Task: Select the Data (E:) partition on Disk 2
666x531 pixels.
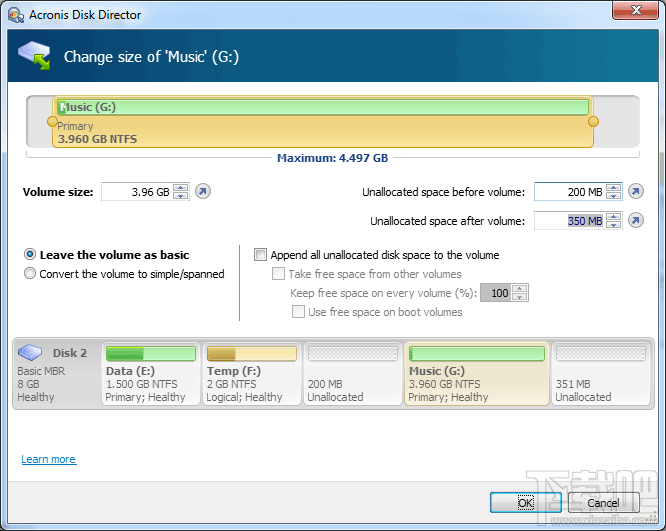Action: pos(151,373)
